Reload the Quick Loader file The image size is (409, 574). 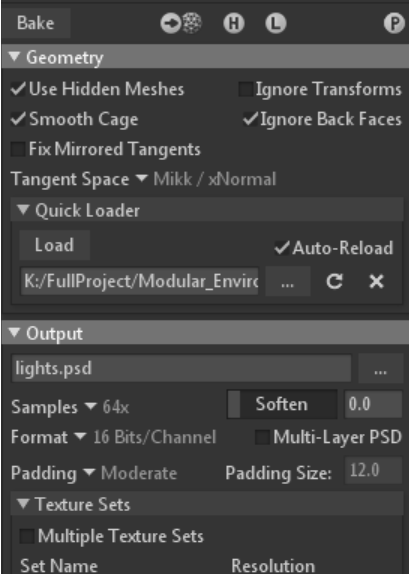(334, 282)
